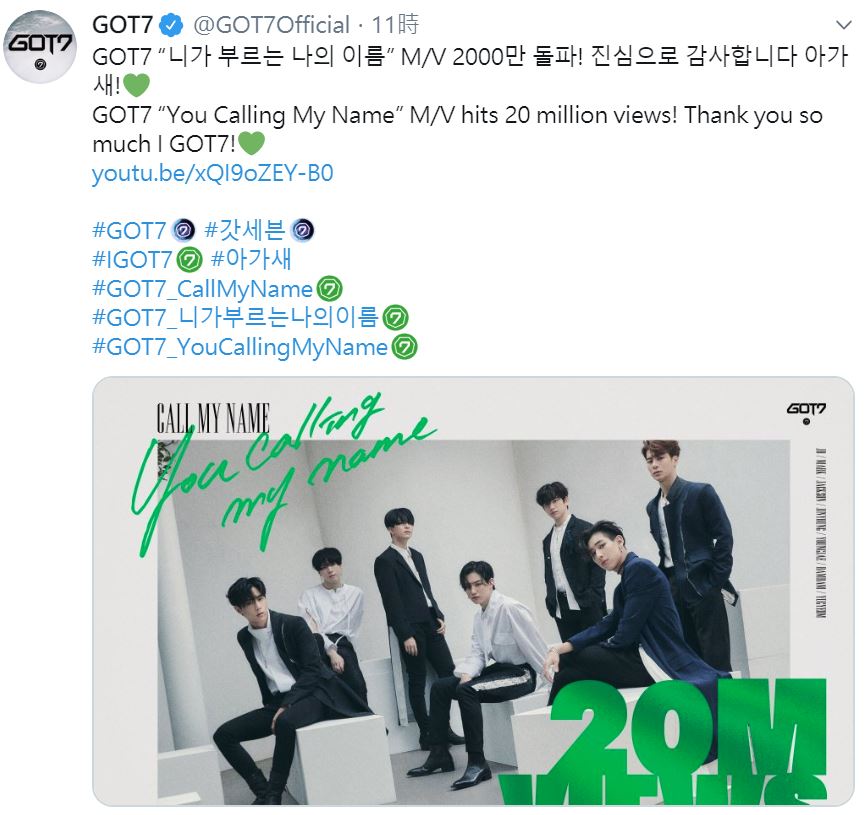868x815 pixels.
Task: Select the #IGOT7 hashtag
Action: [132, 260]
